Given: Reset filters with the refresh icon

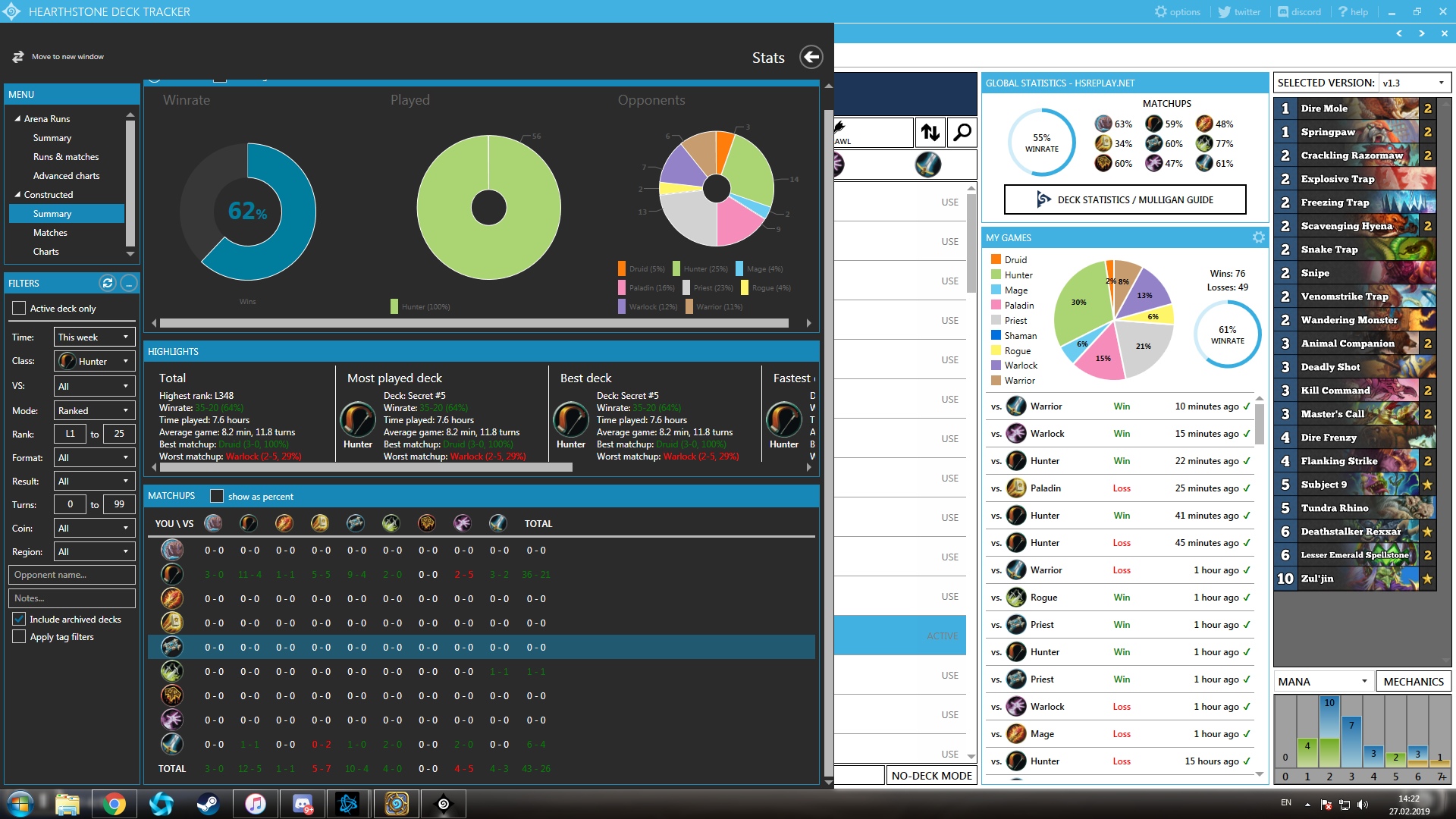Looking at the screenshot, I should point(108,283).
